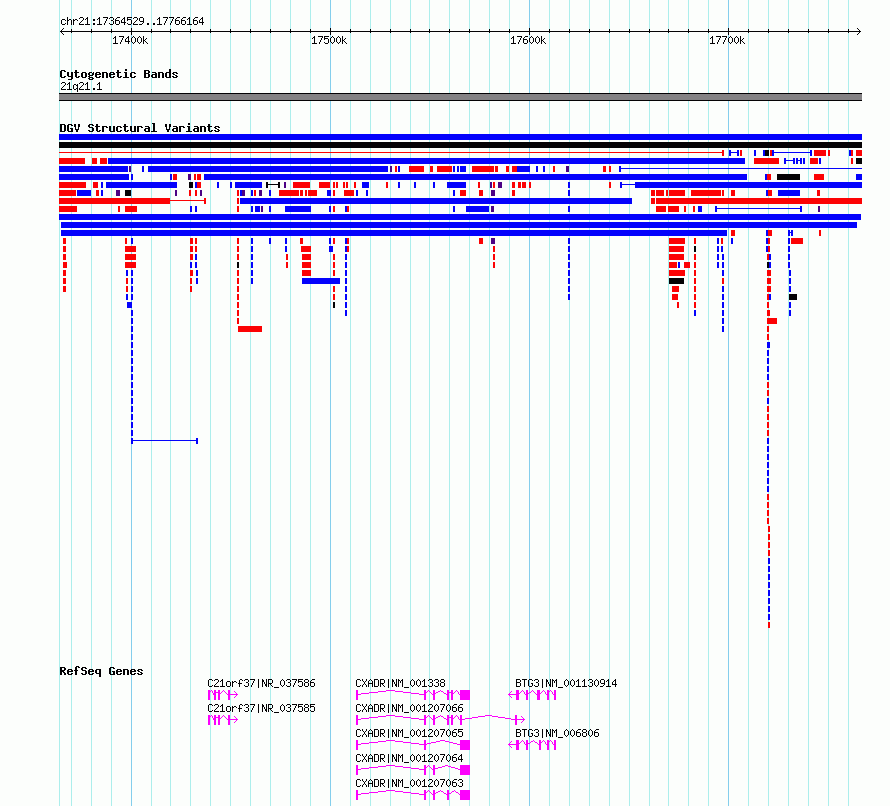
Task: Open the BTG3|NM_006806 transcript label
Action: point(557,733)
